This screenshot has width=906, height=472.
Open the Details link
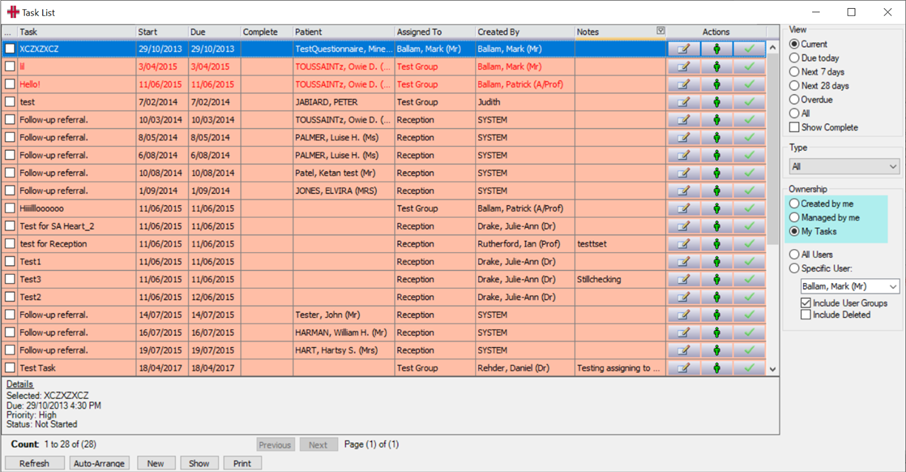[20, 384]
